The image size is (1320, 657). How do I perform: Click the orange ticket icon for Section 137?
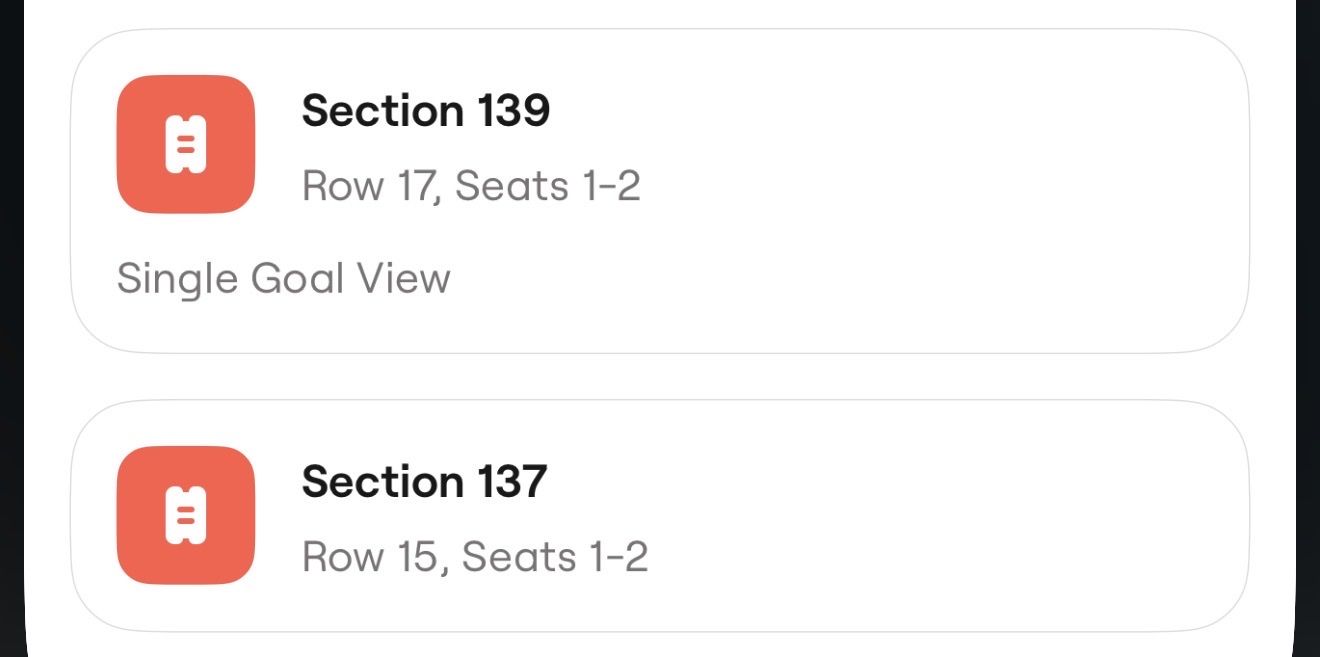pos(185,515)
